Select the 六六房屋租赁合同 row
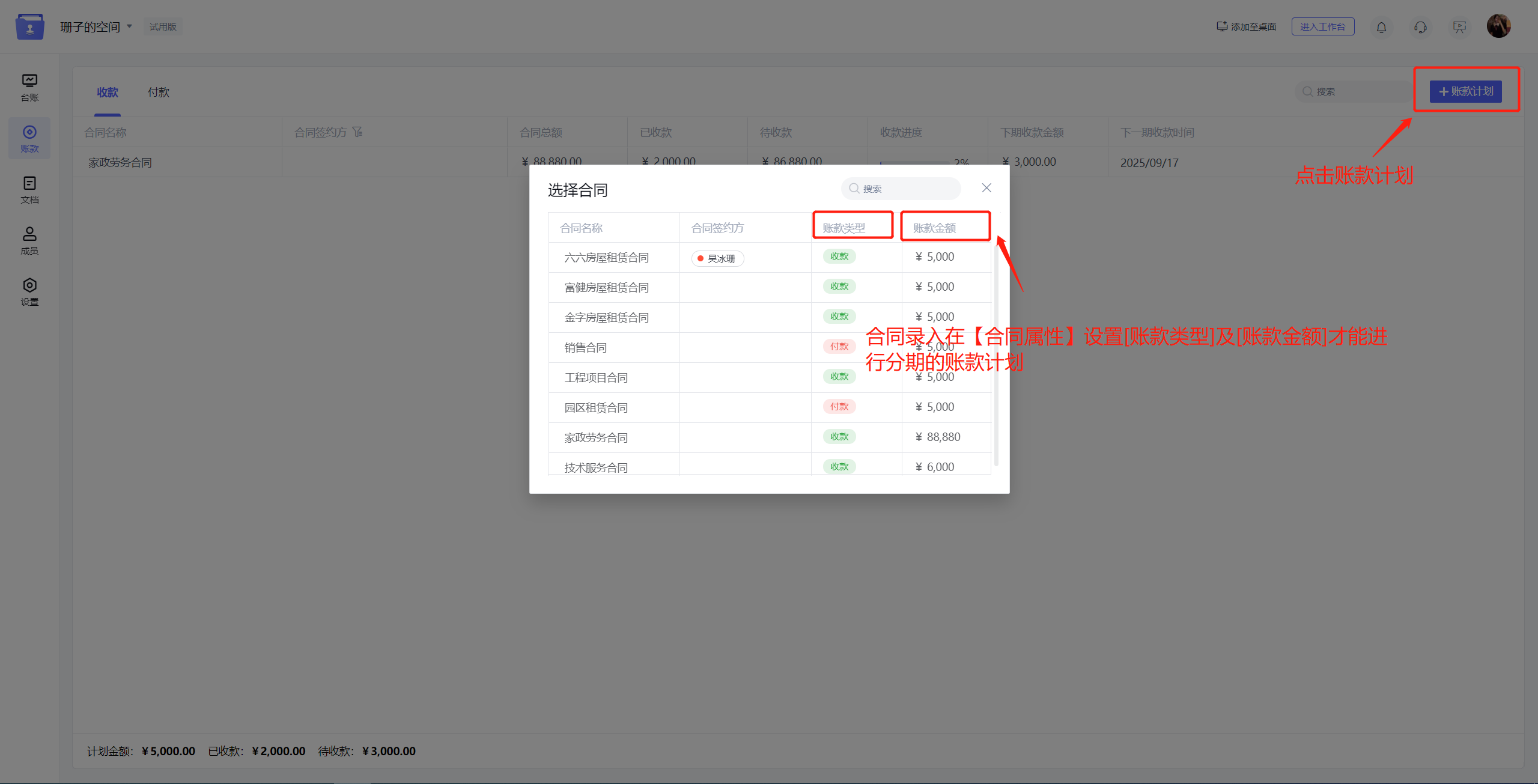The height and width of the screenshot is (784, 1538). point(770,258)
